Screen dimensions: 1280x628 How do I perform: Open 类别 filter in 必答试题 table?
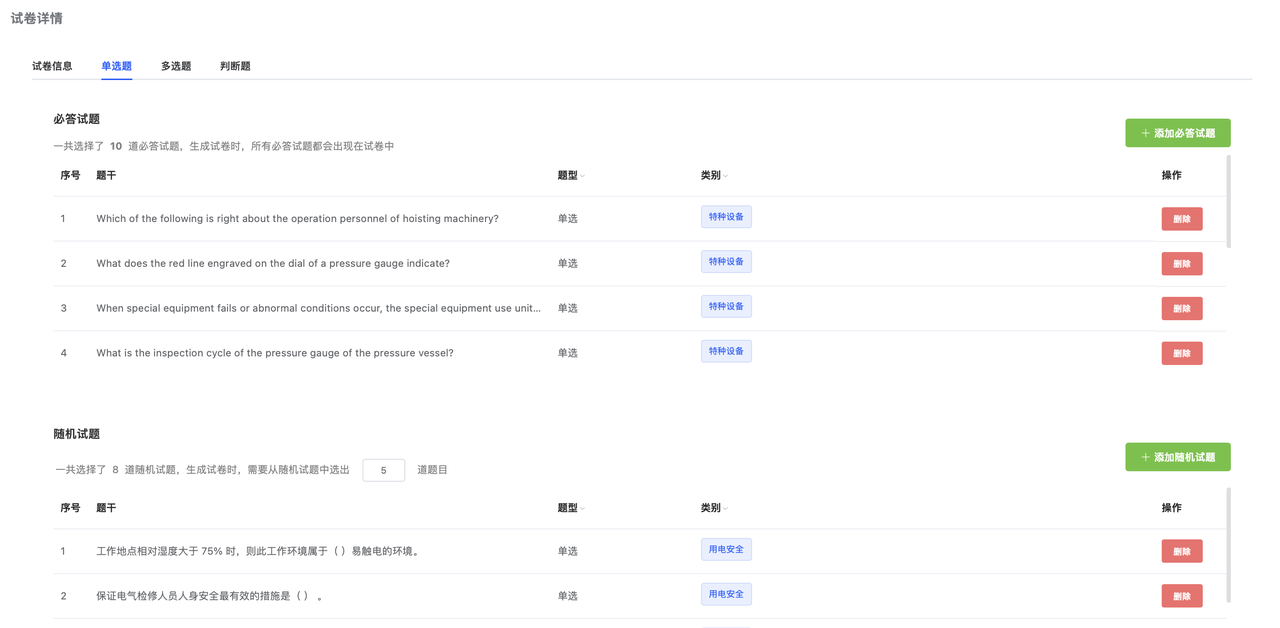click(725, 176)
